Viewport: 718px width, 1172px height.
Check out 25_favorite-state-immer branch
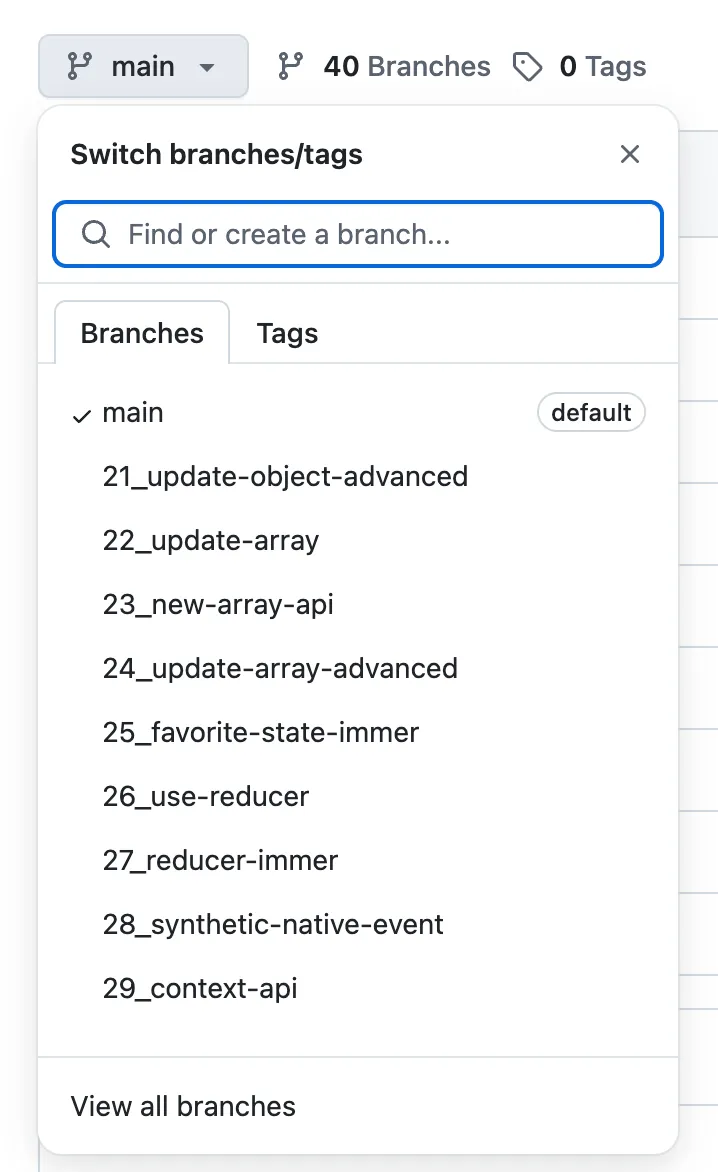tap(358, 732)
